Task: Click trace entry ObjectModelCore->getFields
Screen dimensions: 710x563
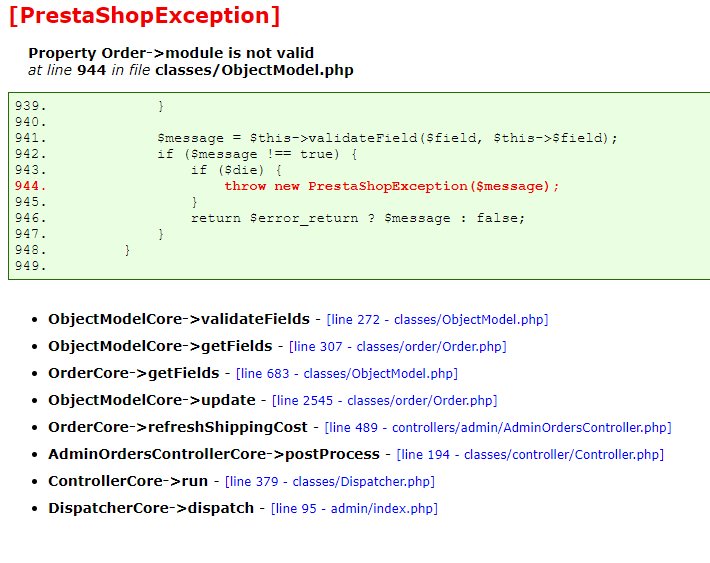Action: (160, 346)
